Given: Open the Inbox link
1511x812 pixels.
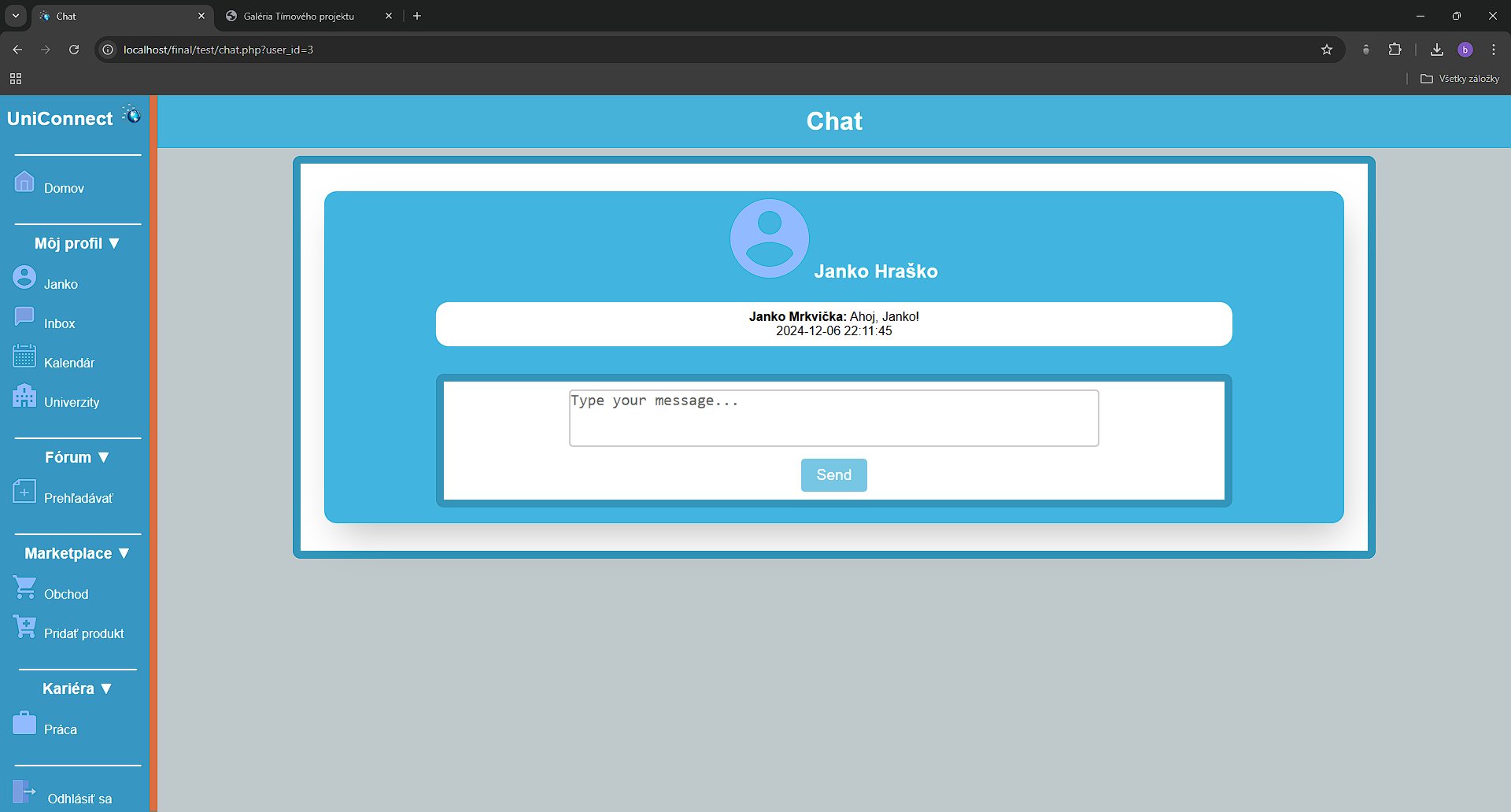Looking at the screenshot, I should point(60,324).
